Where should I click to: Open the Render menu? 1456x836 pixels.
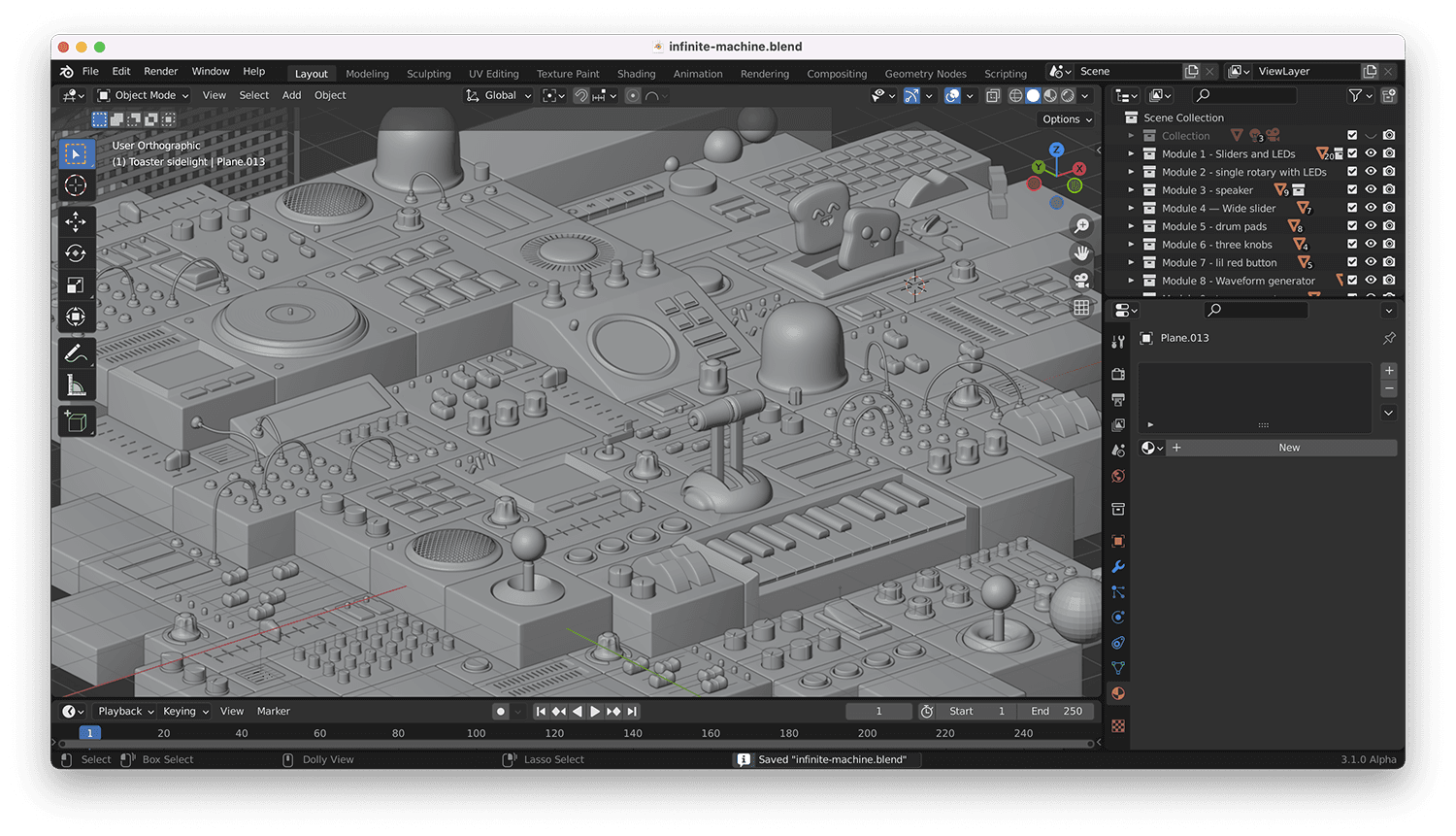(x=161, y=70)
